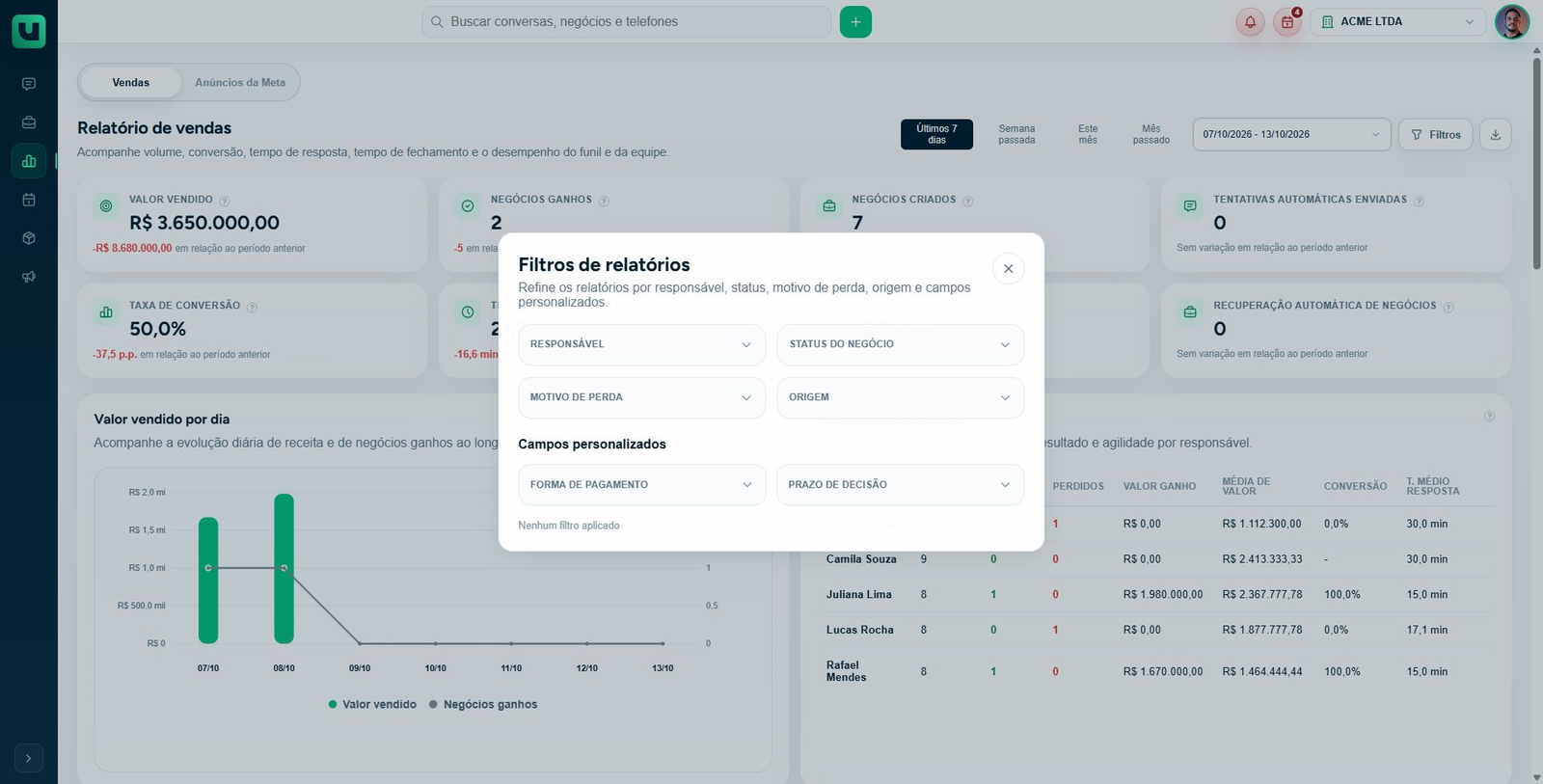The height and width of the screenshot is (784, 1543).
Task: Show help for Negócios Criados
Action: pyautogui.click(x=968, y=201)
